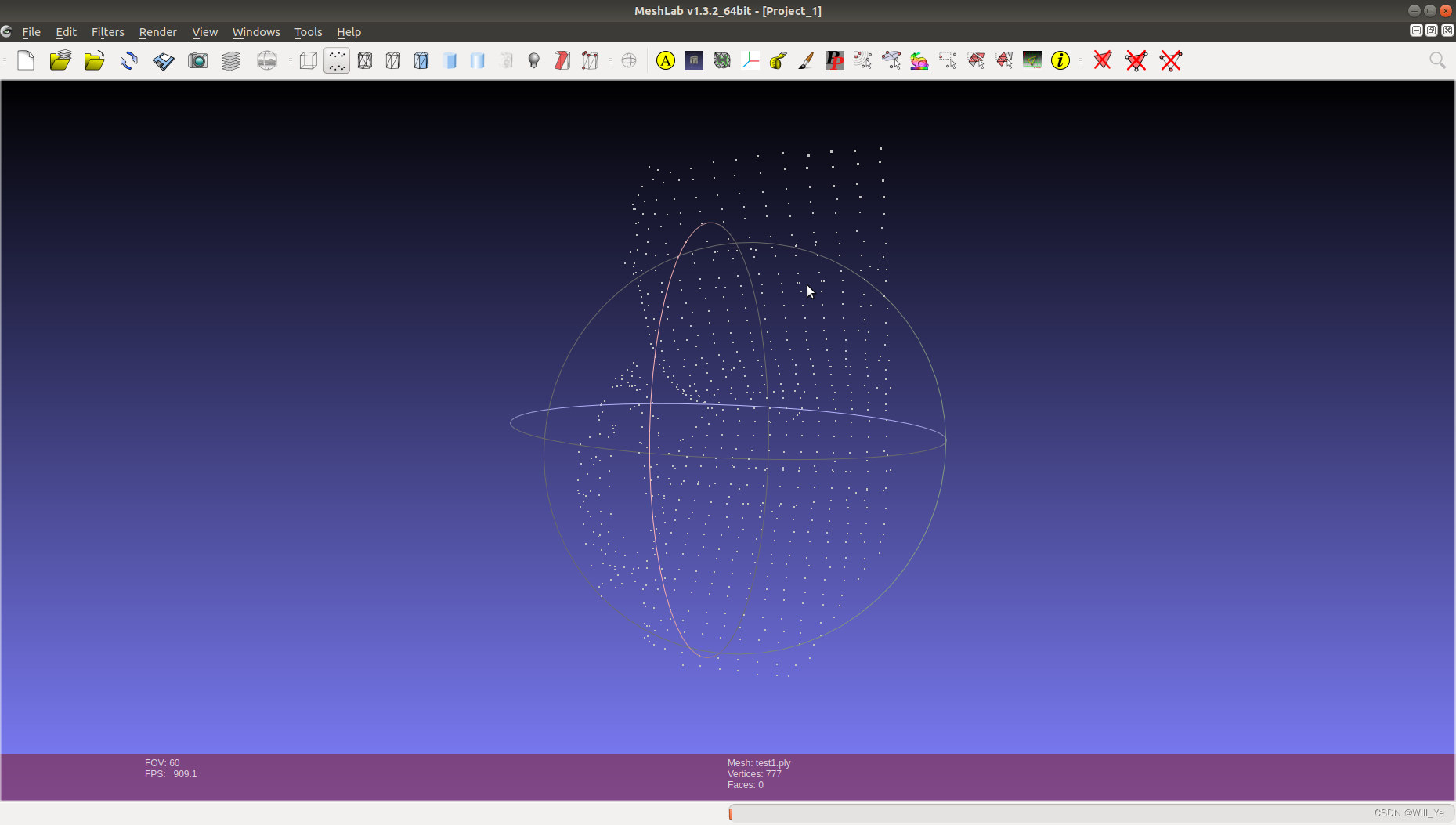Toggle flat shading render mode
The width and height of the screenshot is (1456, 825).
pos(450,60)
